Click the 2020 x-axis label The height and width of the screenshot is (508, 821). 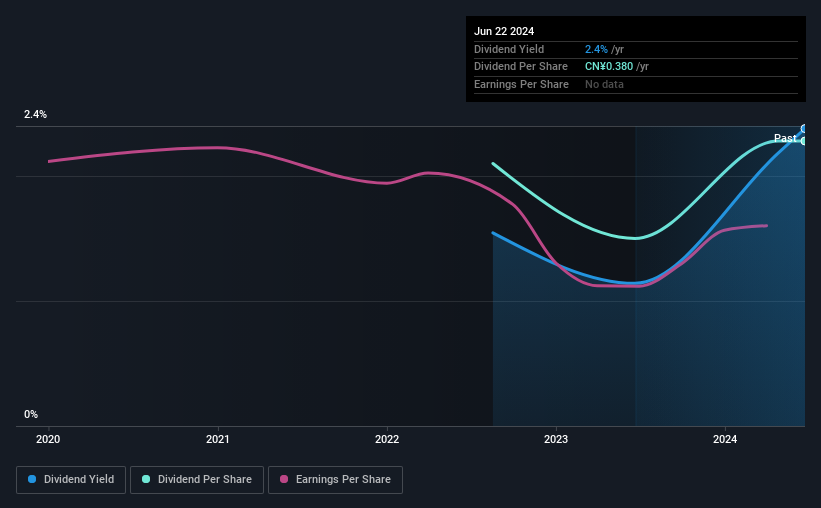click(x=48, y=439)
